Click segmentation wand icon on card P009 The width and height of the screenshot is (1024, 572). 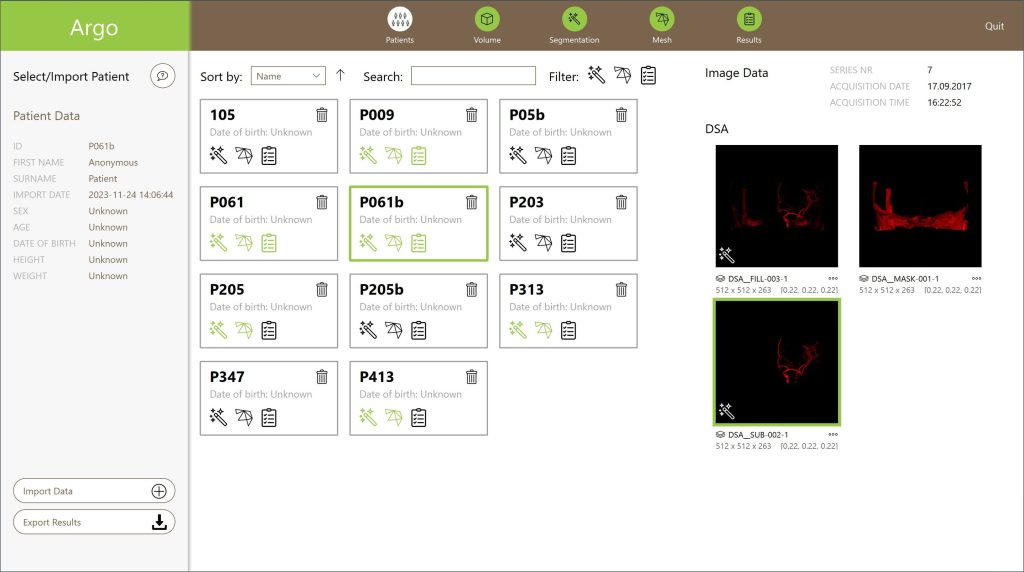click(368, 155)
